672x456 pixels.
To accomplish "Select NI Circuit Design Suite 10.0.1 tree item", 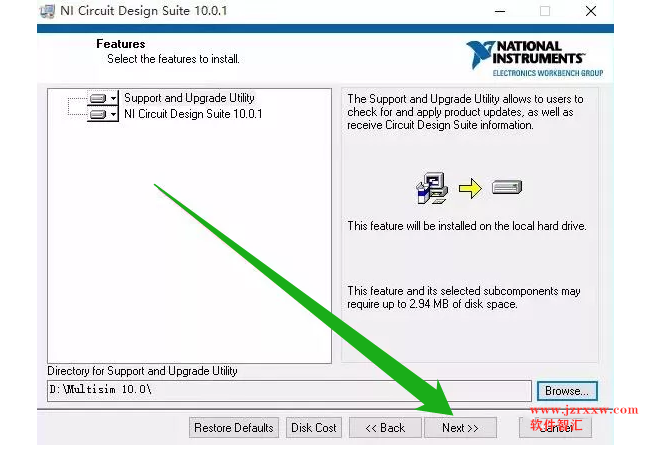I will [193, 114].
